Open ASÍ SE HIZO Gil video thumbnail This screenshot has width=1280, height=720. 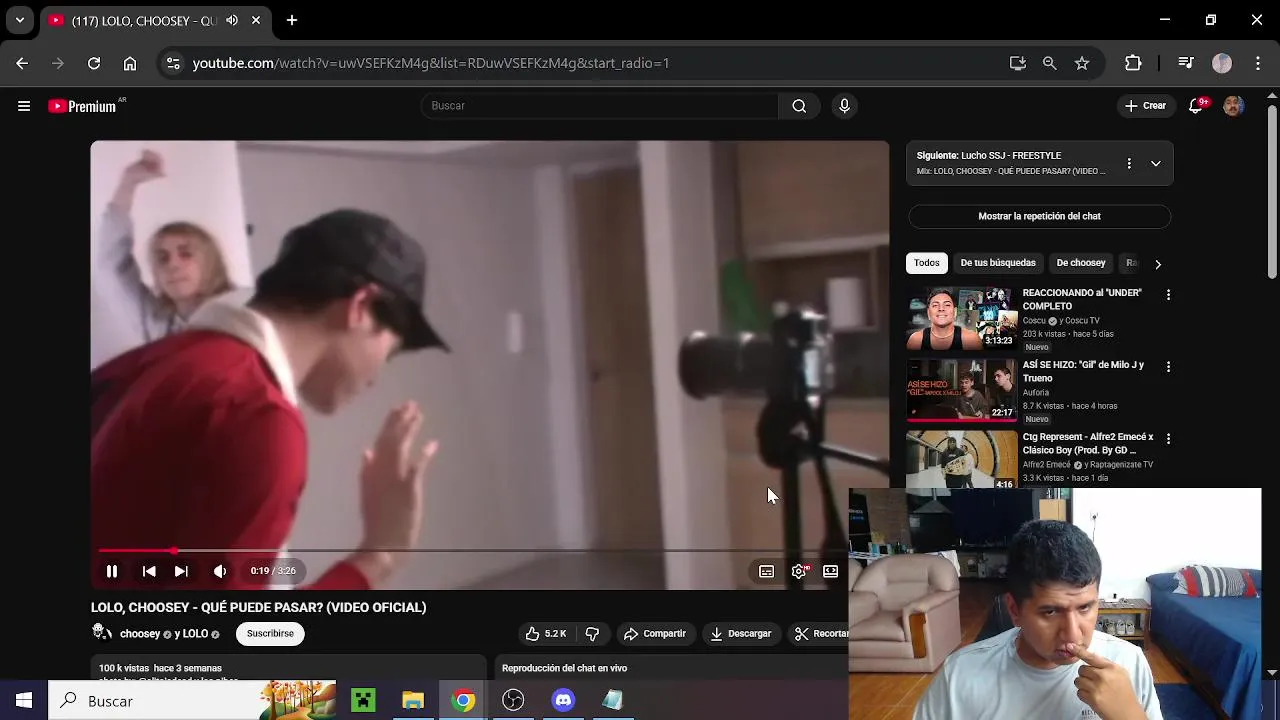(x=961, y=390)
